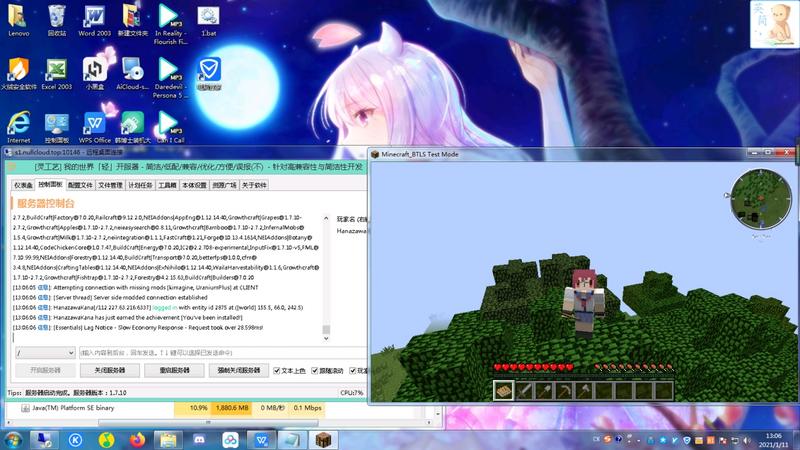The width and height of the screenshot is (800, 450).
Task: Open the 新建文件夹 folder on desktop
Action: pos(132,20)
